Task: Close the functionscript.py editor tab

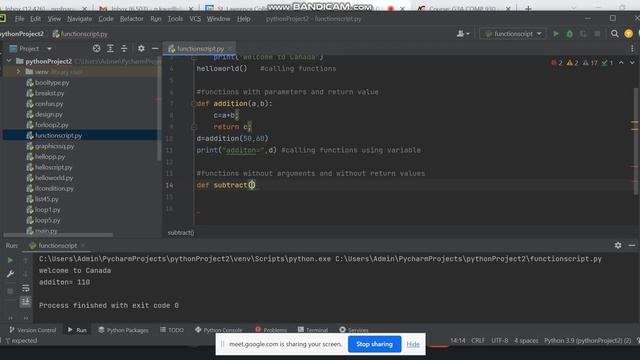Action: [x=230, y=49]
